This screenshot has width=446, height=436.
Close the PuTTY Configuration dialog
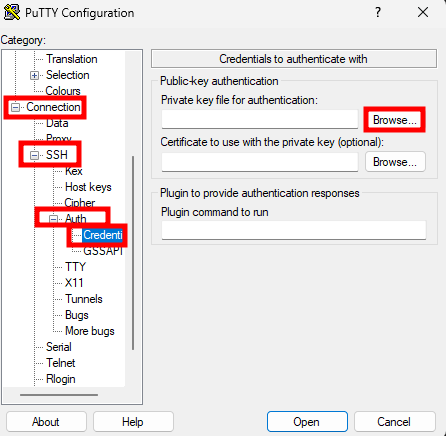click(x=423, y=12)
